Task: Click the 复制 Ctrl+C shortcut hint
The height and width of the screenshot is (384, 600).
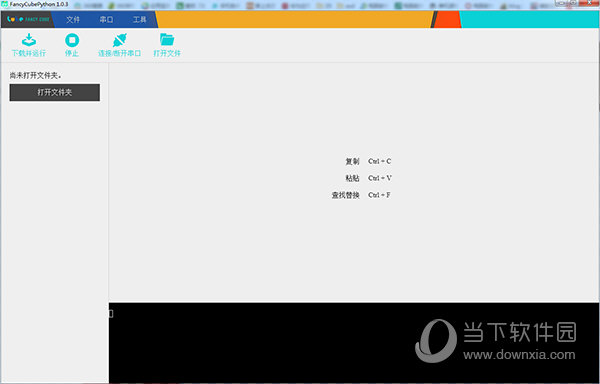Action: point(368,161)
